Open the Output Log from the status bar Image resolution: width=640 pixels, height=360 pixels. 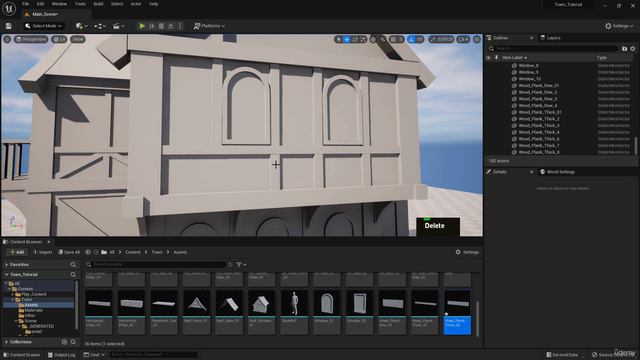tap(61, 355)
